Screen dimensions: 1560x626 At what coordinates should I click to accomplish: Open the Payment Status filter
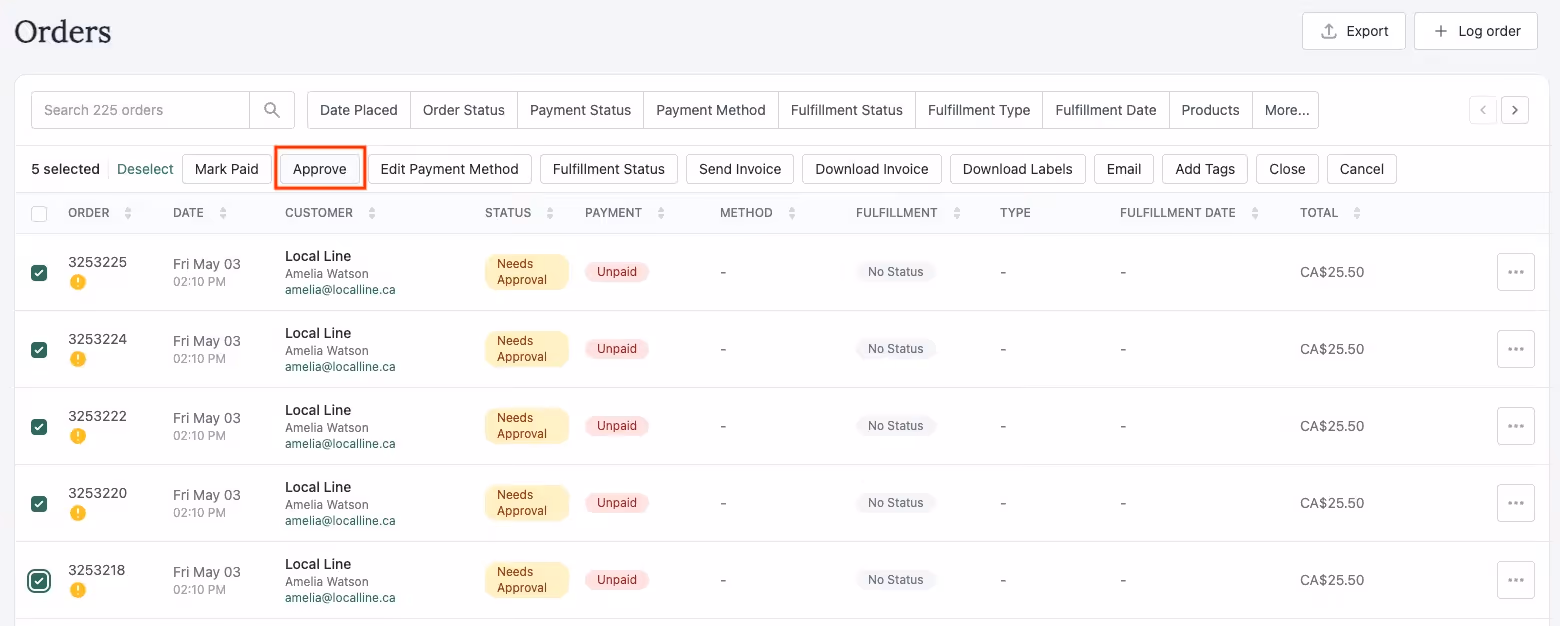click(x=581, y=110)
